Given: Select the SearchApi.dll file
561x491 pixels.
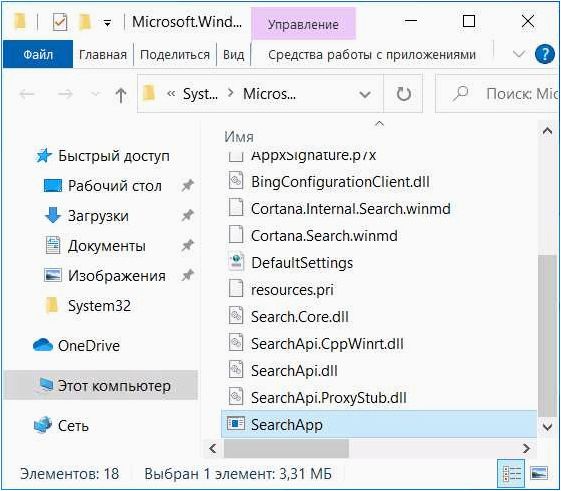Looking at the screenshot, I should click(x=294, y=371).
